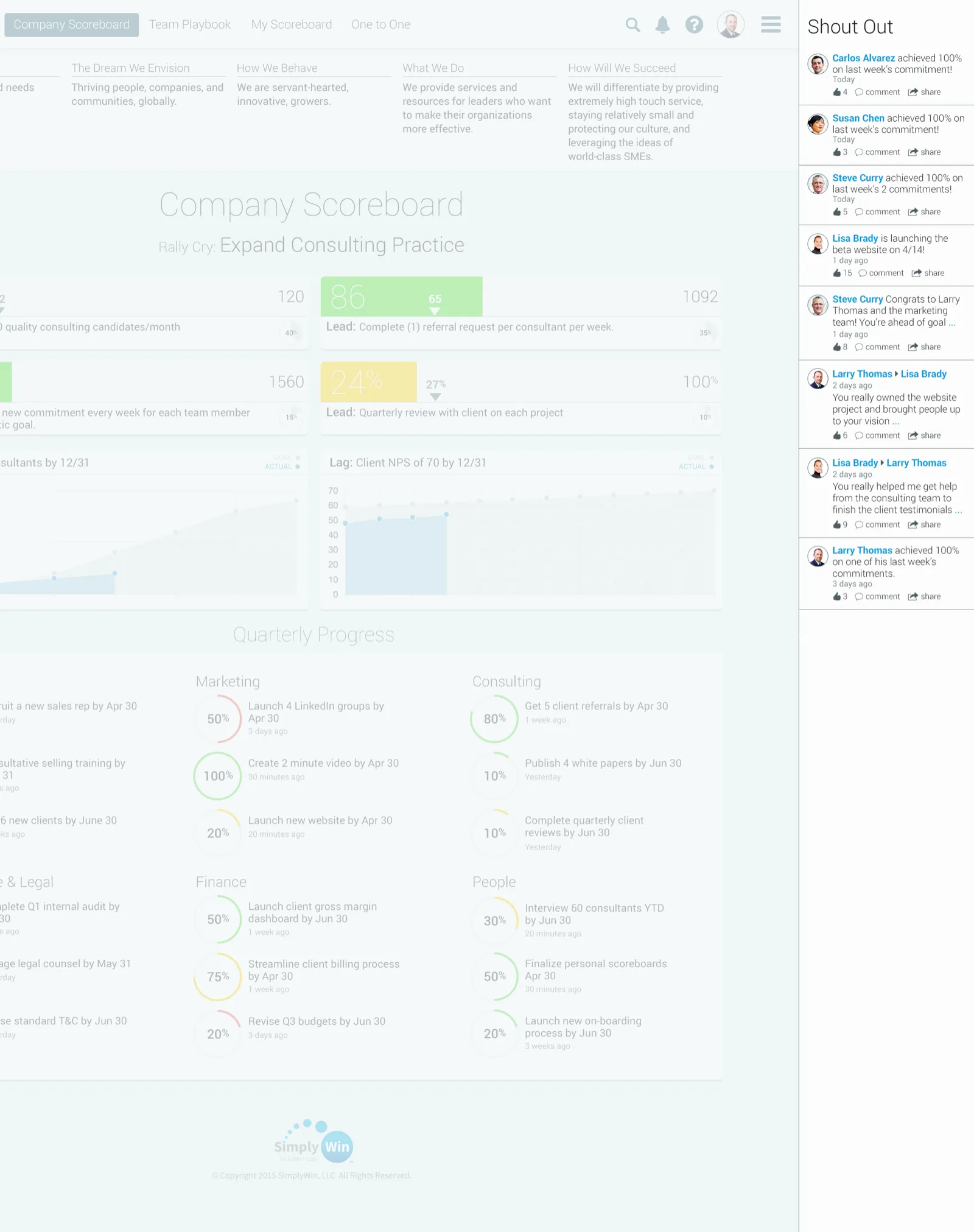The height and width of the screenshot is (1232, 974).
Task: Like Carlos Alvarez's shout out
Action: (x=837, y=92)
